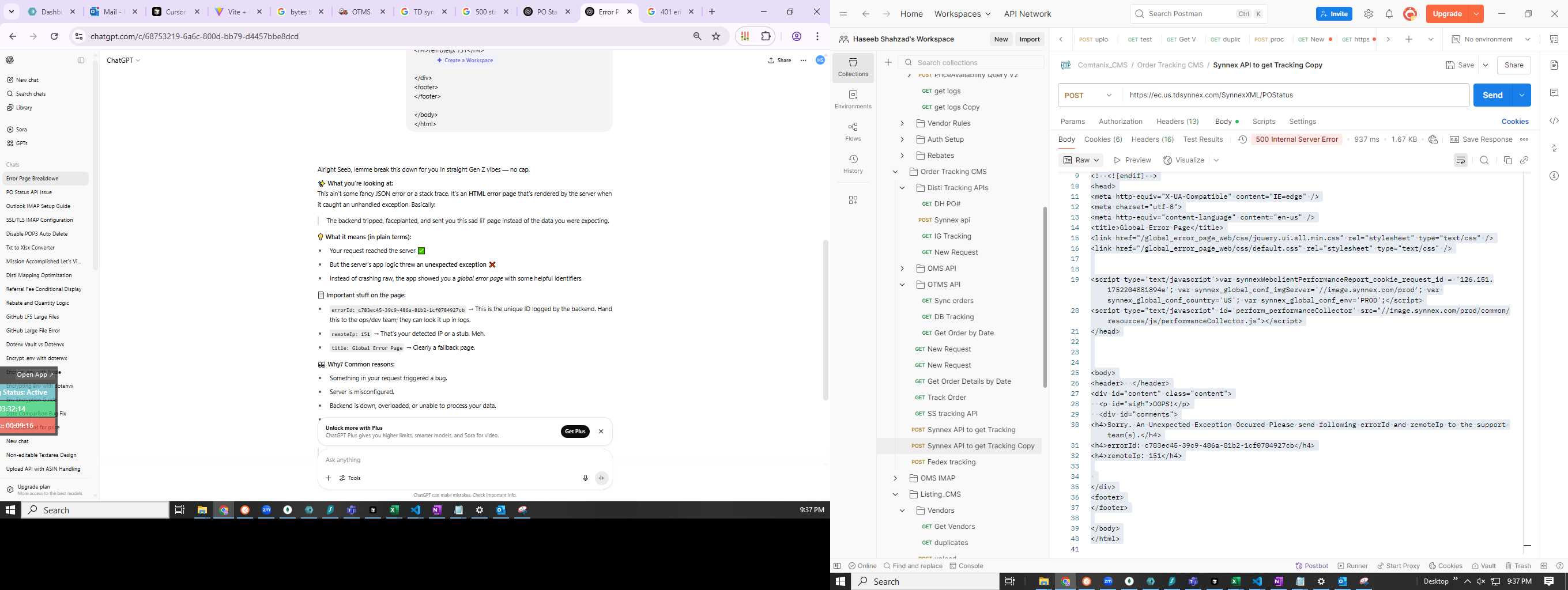Screen dimensions: 1568x590
Task: Add new collection plus icon in Postman
Action: tap(888, 63)
